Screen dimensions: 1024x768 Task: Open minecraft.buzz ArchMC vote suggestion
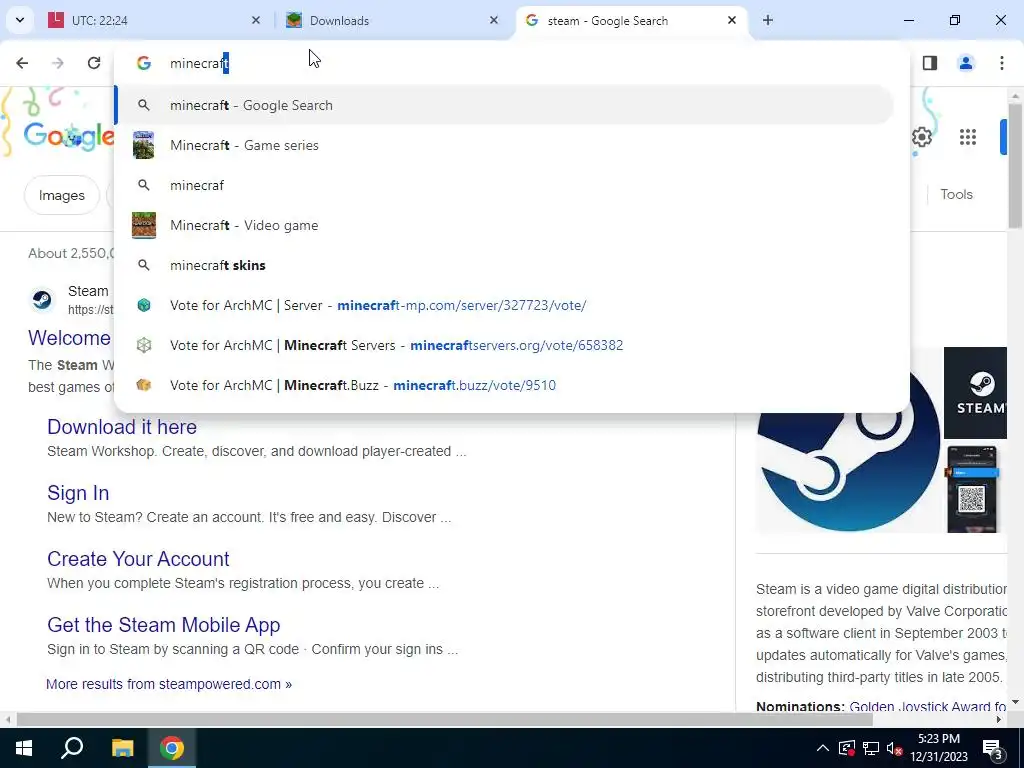(x=504, y=385)
